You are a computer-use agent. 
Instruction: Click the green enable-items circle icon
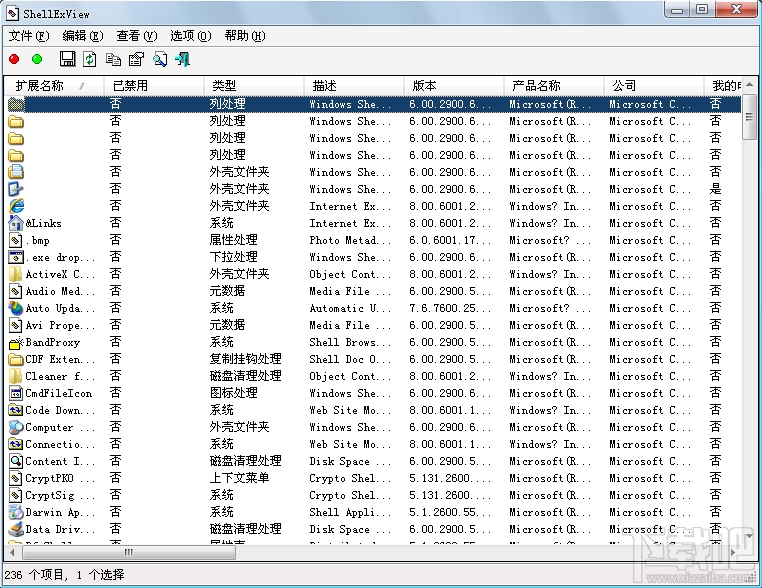tap(37, 59)
